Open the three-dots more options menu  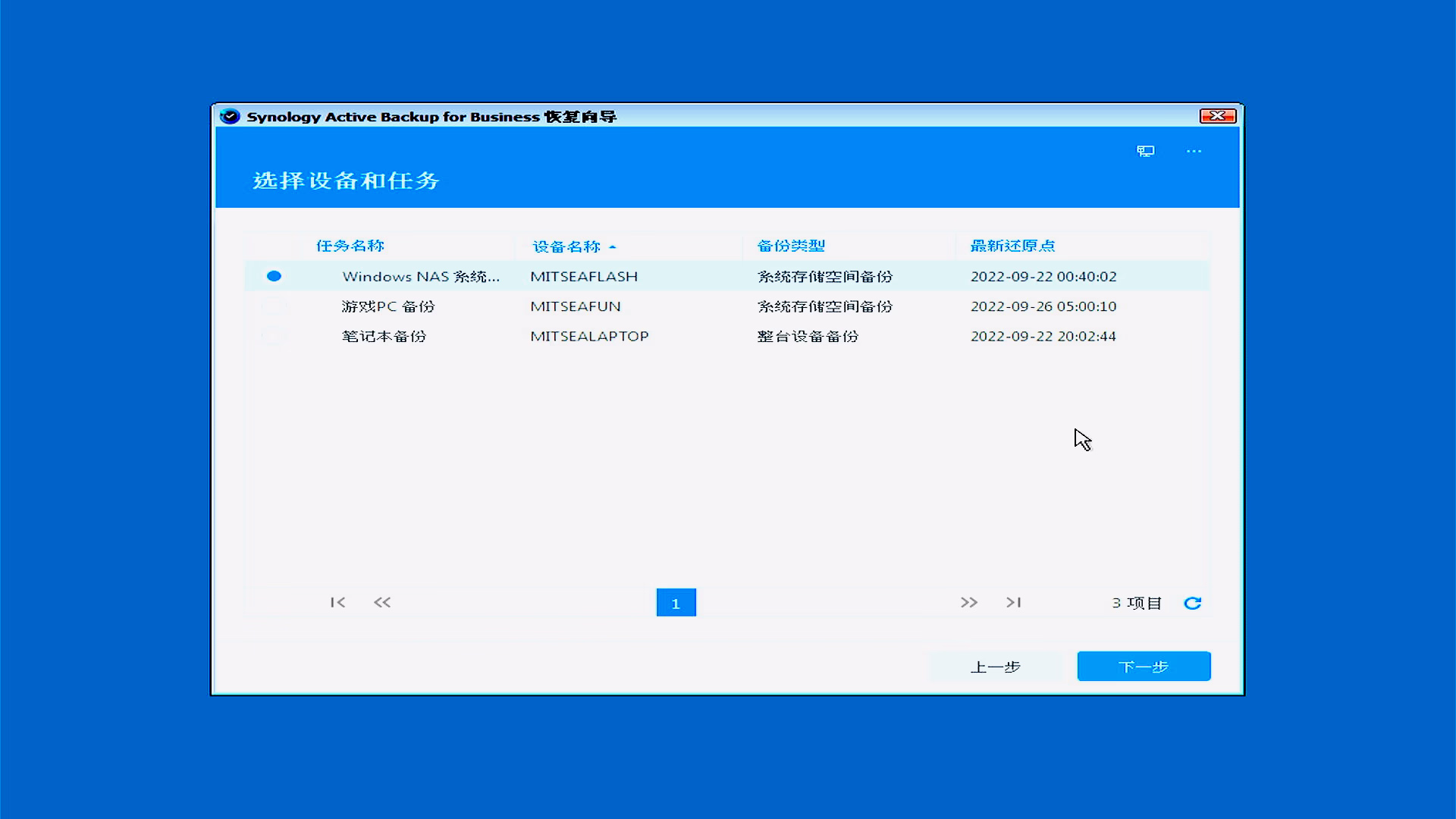[1194, 151]
